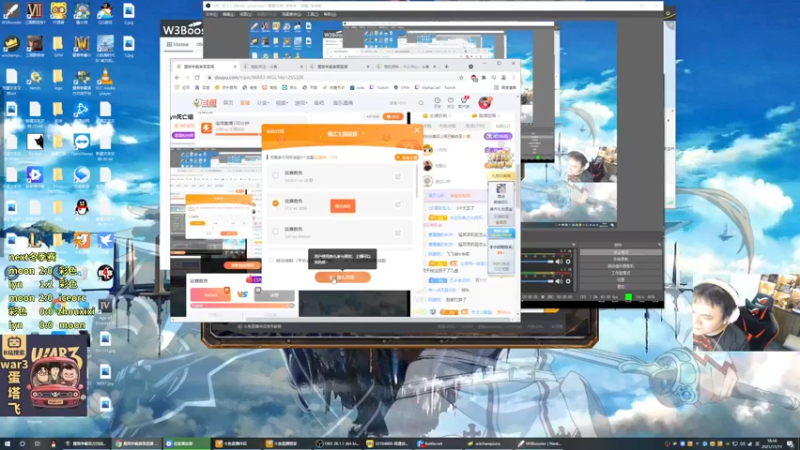
Task: Click the purple button in the chat panel
Action: (498, 136)
